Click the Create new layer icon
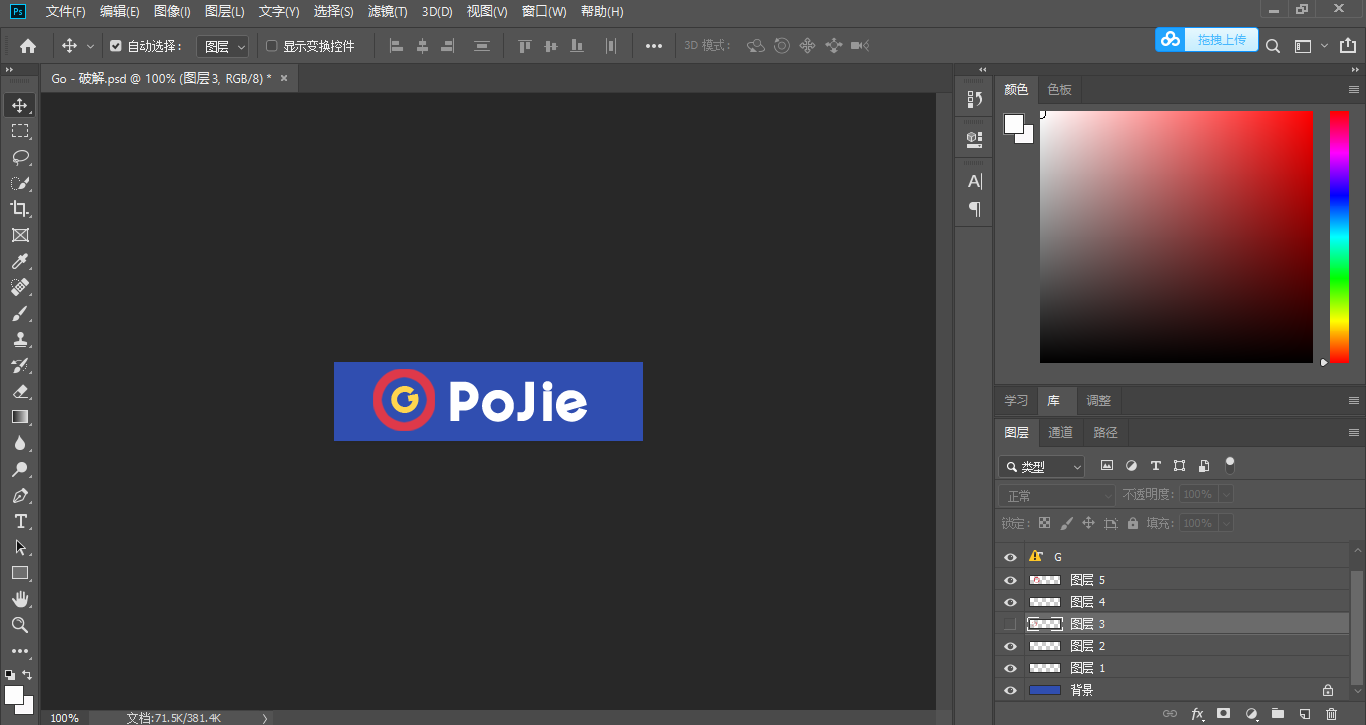The height and width of the screenshot is (725, 1366). pyautogui.click(x=1304, y=714)
